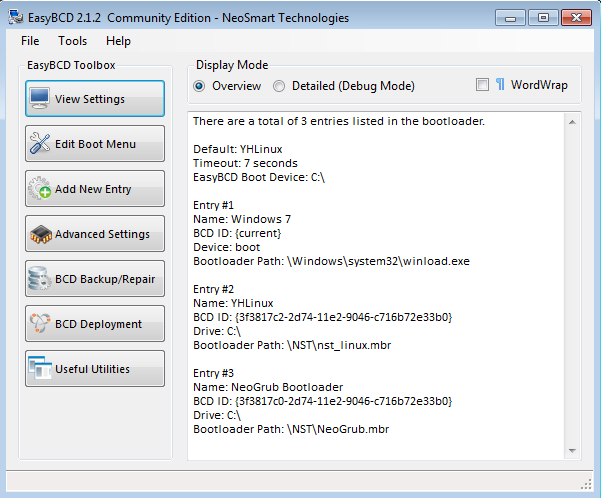Close the EasyBCD window
This screenshot has height=498, width=601.
pyautogui.click(x=576, y=18)
